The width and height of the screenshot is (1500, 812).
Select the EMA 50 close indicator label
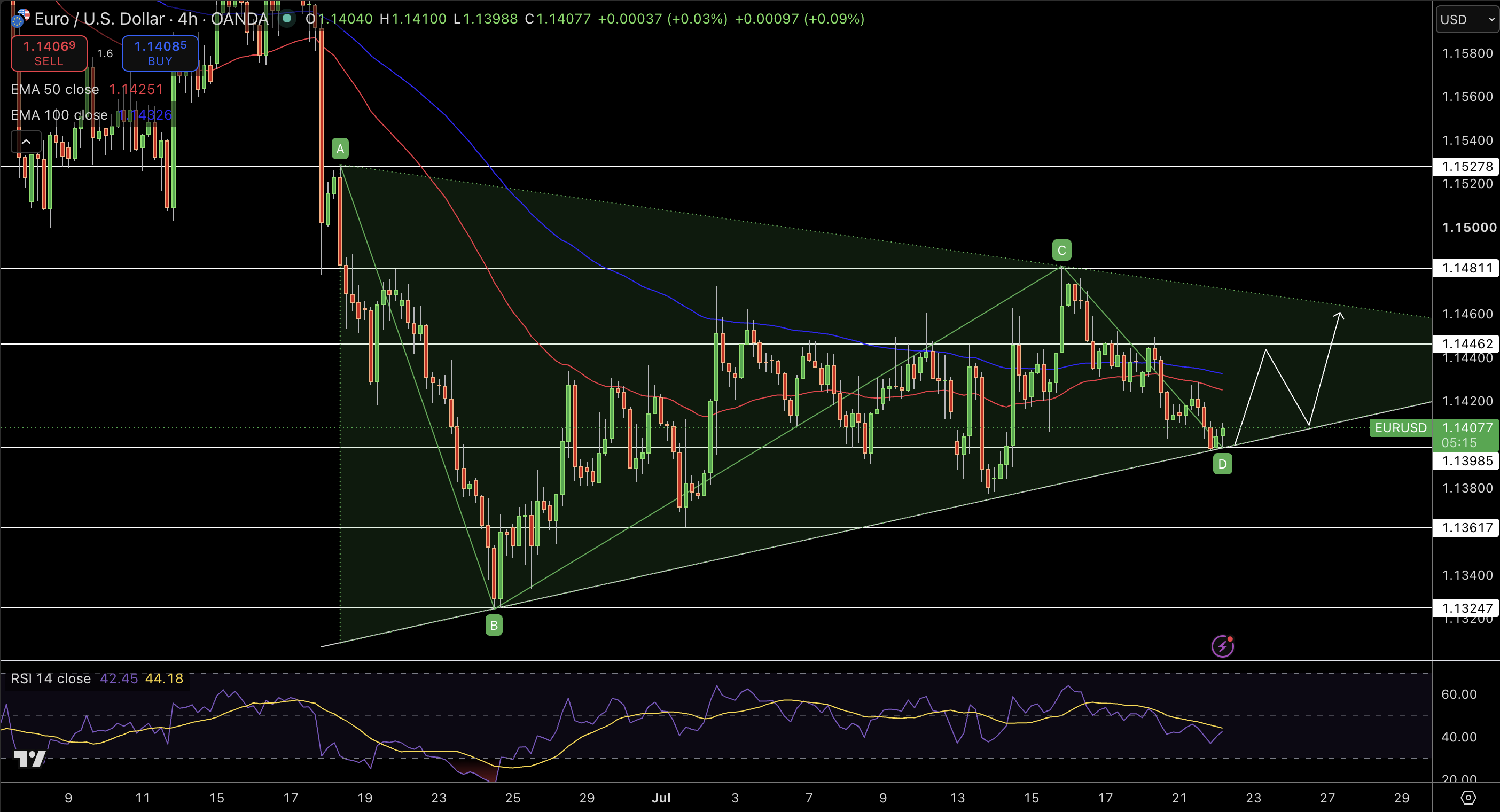pos(54,89)
